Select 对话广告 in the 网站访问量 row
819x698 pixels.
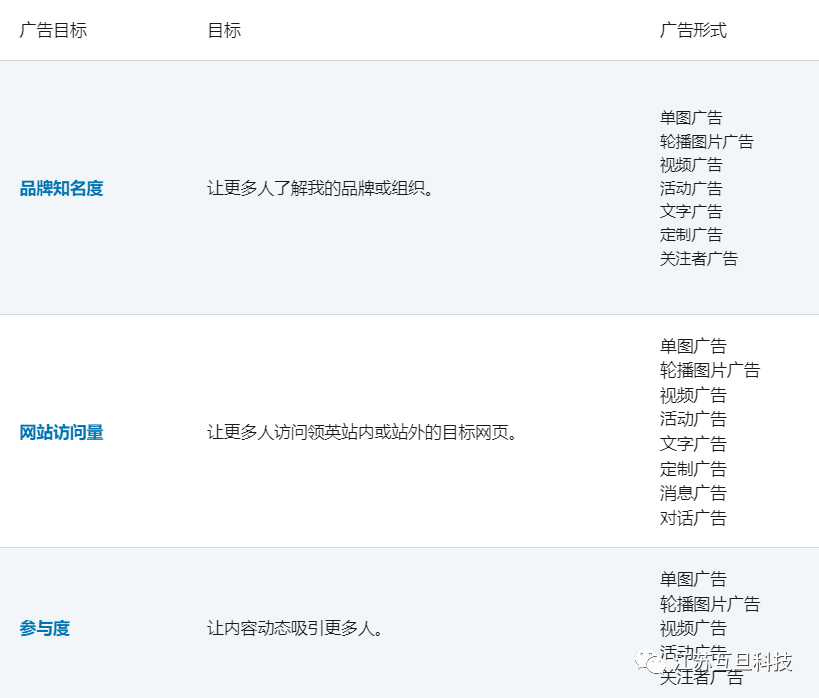click(x=693, y=518)
